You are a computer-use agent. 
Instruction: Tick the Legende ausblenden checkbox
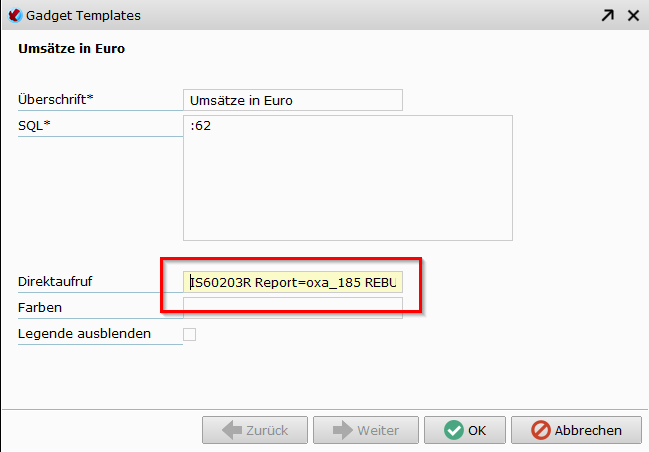coord(190,334)
